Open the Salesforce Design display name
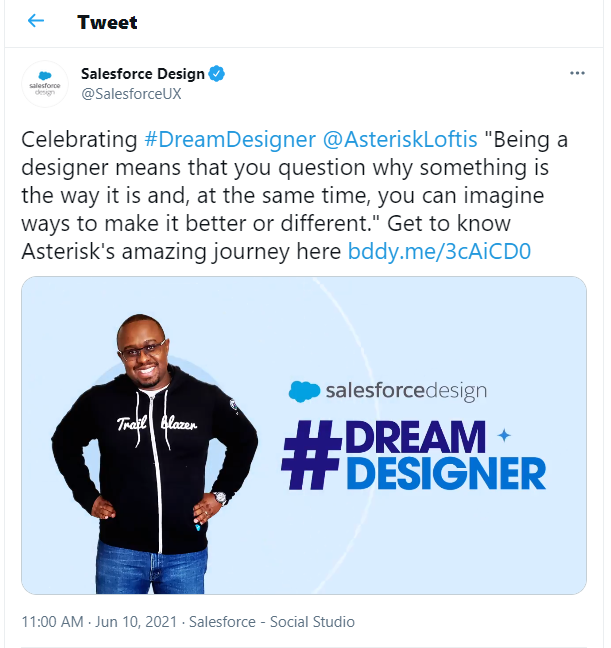Screen dimensions: 611x648 click(143, 74)
